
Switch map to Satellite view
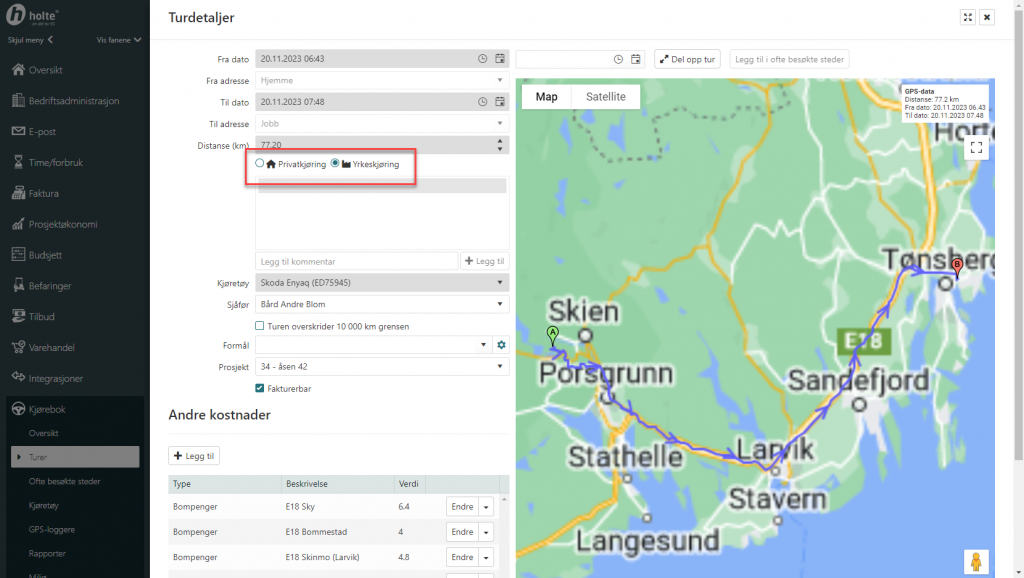[x=605, y=97]
